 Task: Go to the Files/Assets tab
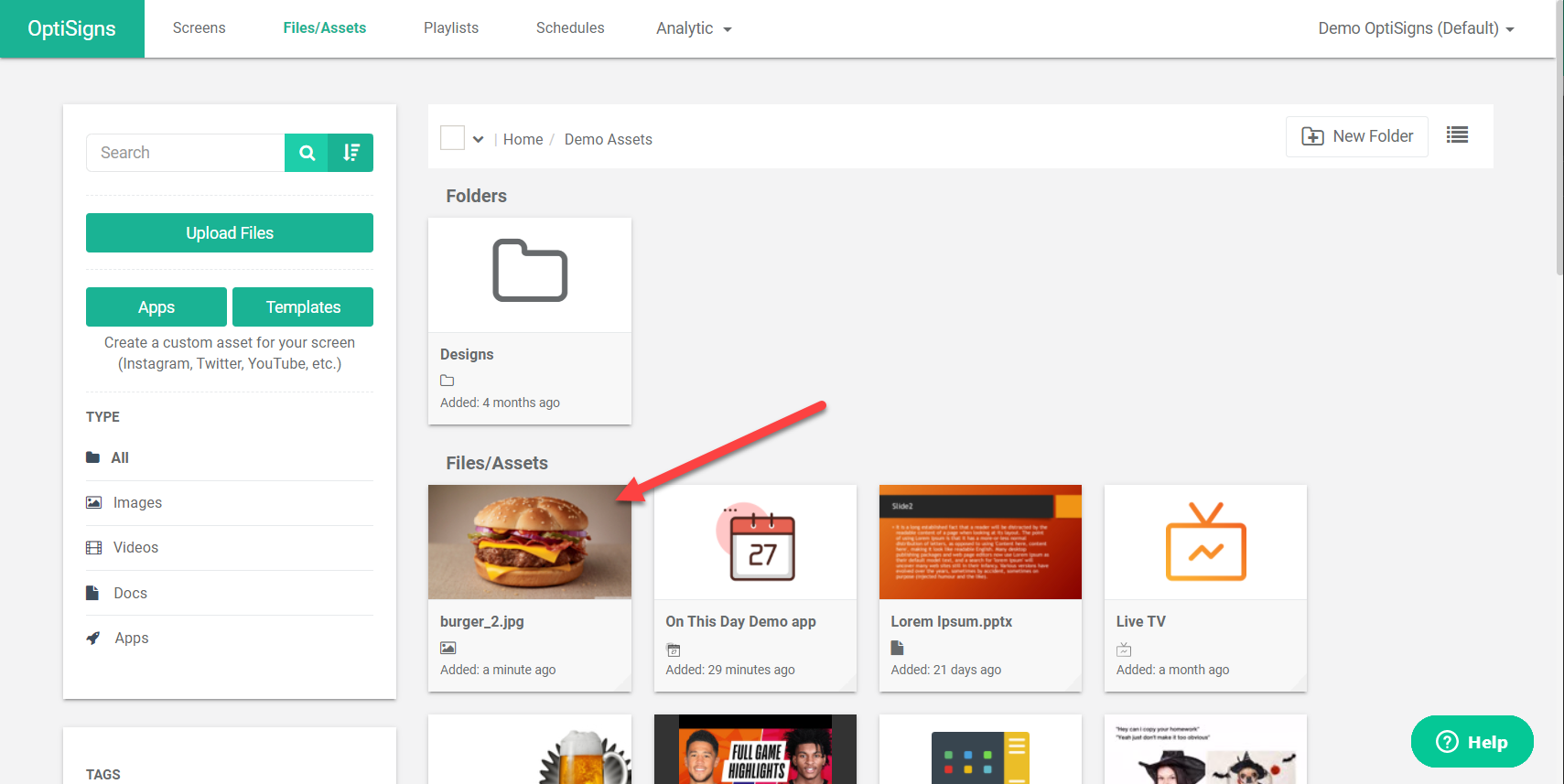[x=325, y=28]
